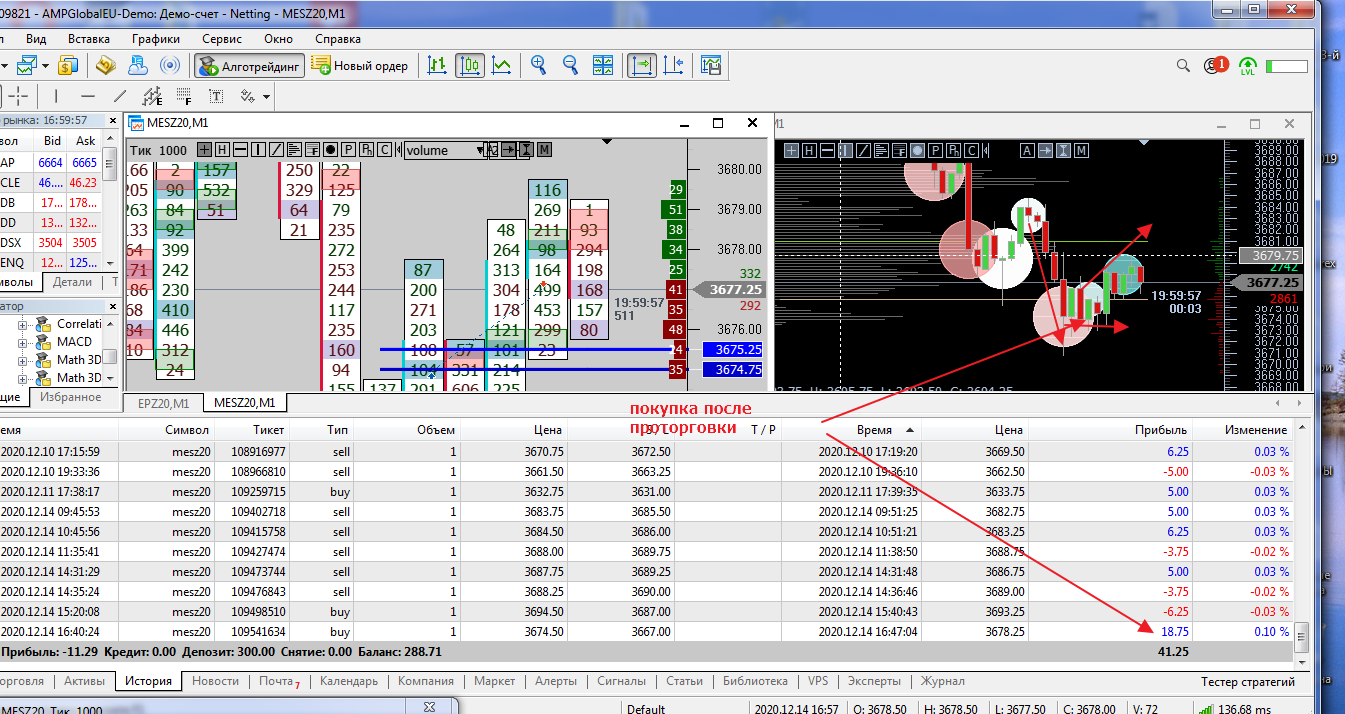Viewport: 1345px width, 714px height.
Task: Switch chart to bar chart icon
Action: [x=437, y=65]
